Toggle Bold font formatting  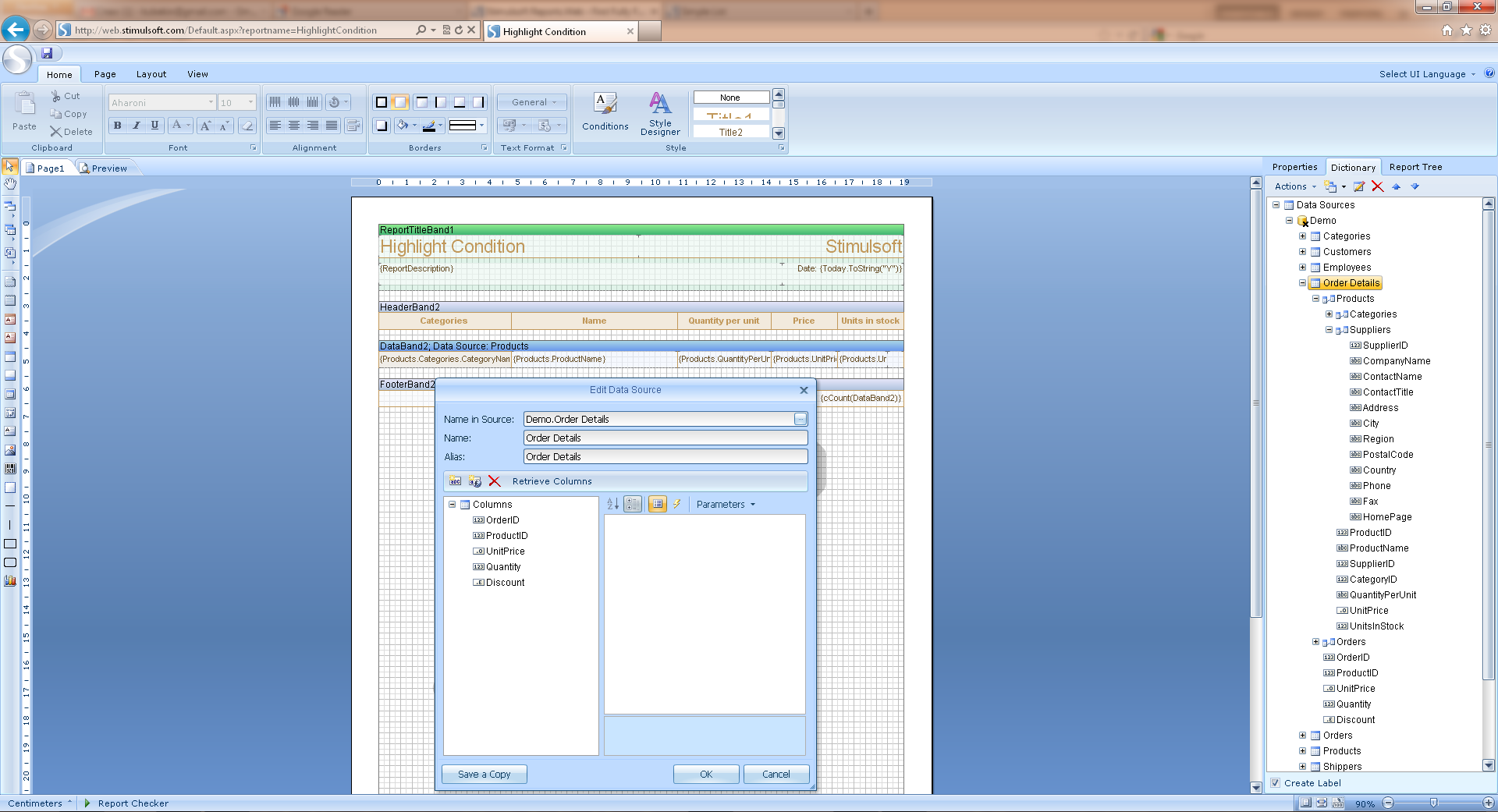(x=117, y=126)
